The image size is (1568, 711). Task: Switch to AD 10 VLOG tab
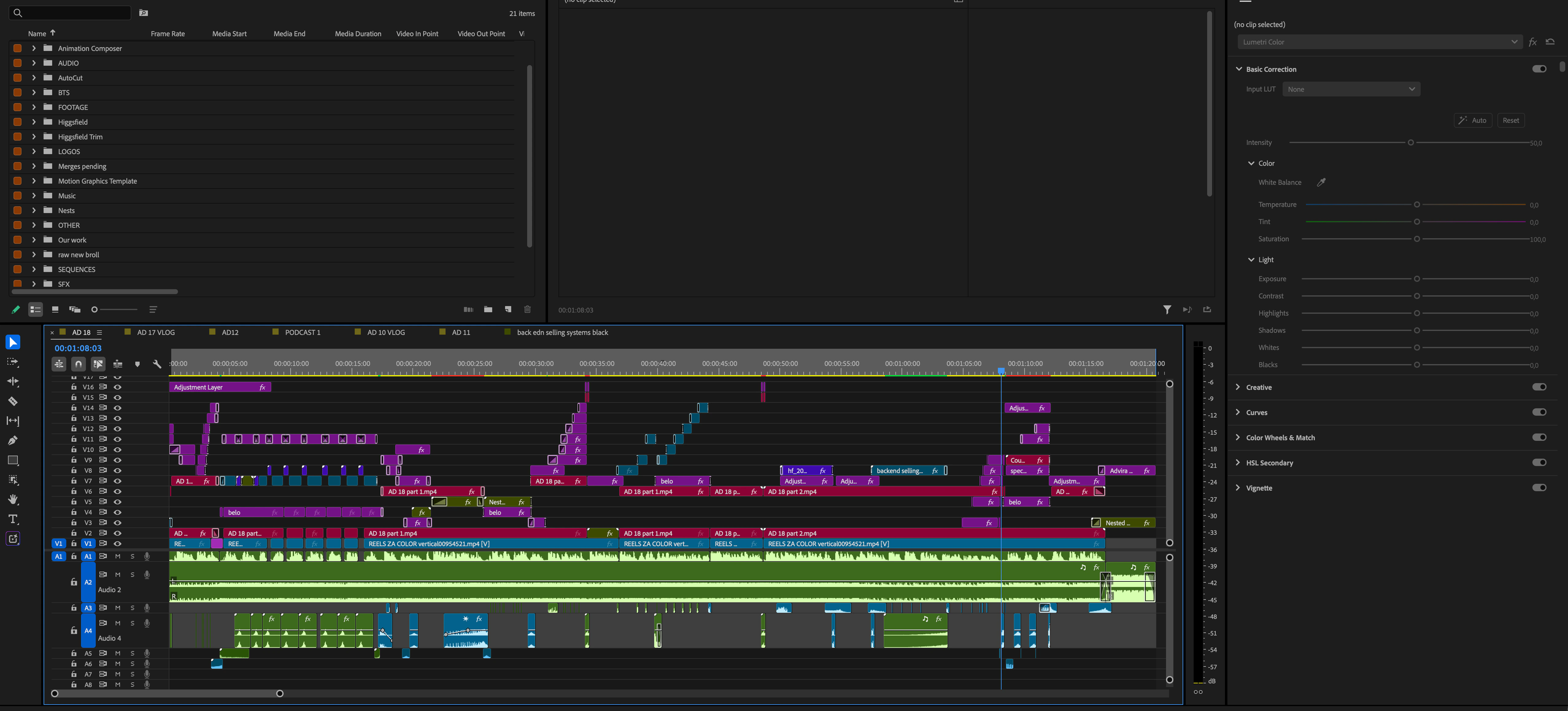click(386, 332)
